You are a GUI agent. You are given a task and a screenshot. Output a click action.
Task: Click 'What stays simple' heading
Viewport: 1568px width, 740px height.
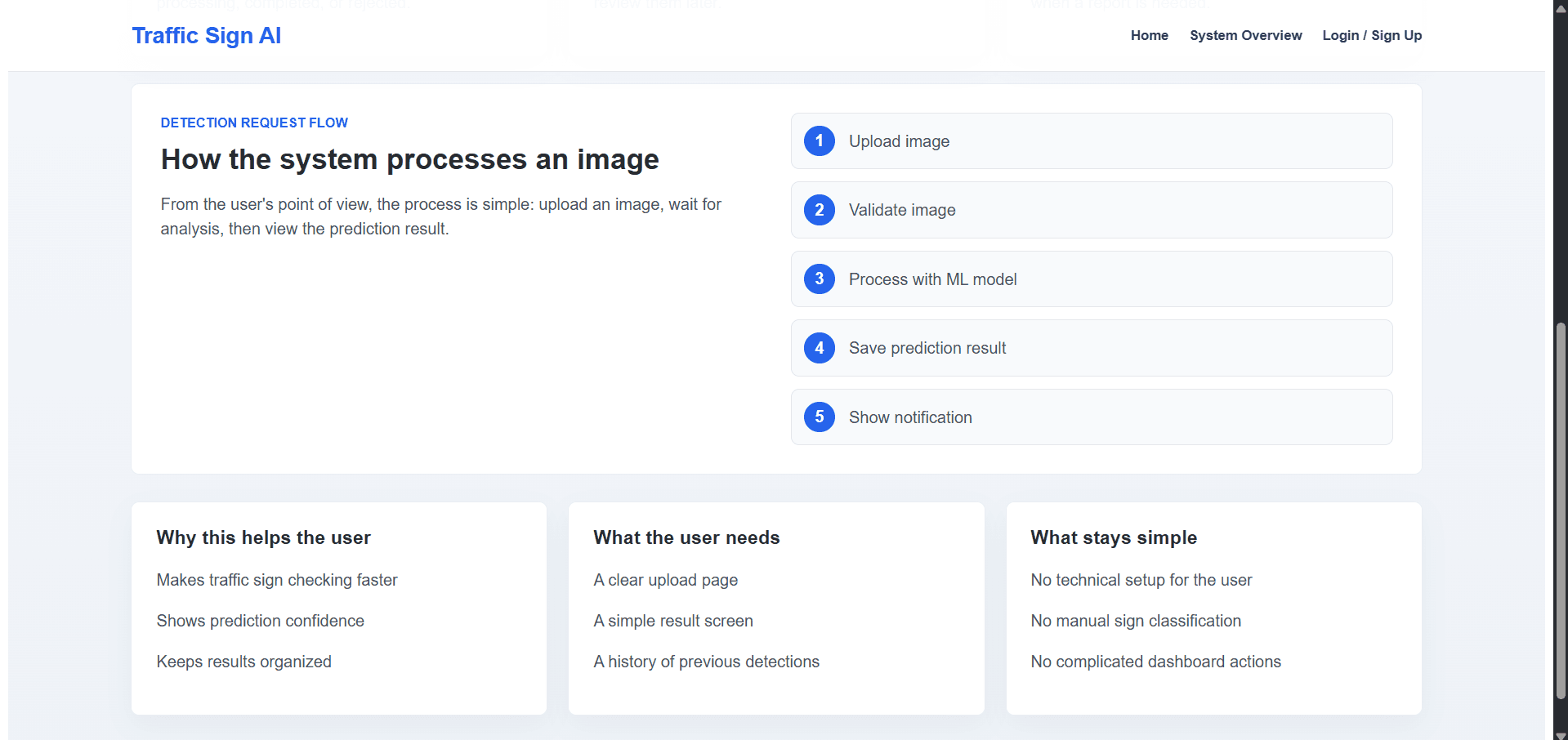(x=1114, y=537)
